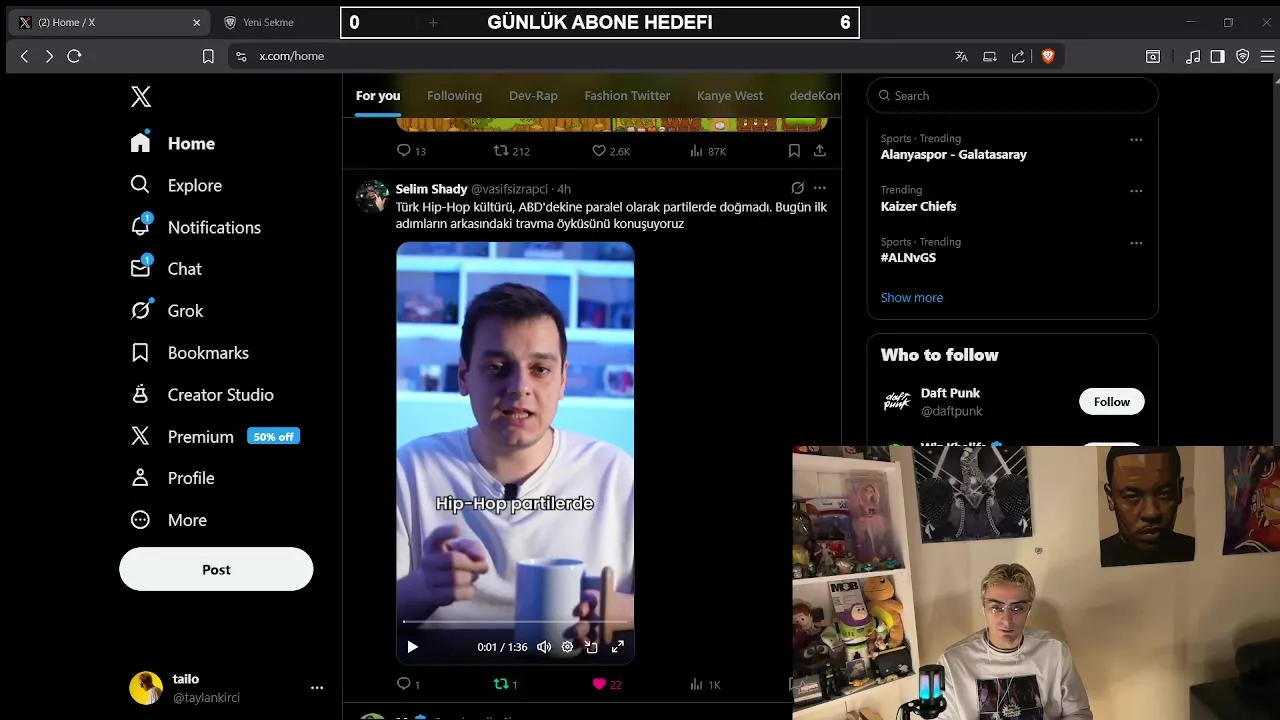Open the More menu in sidebar
The width and height of the screenshot is (1280, 720).
click(x=168, y=520)
